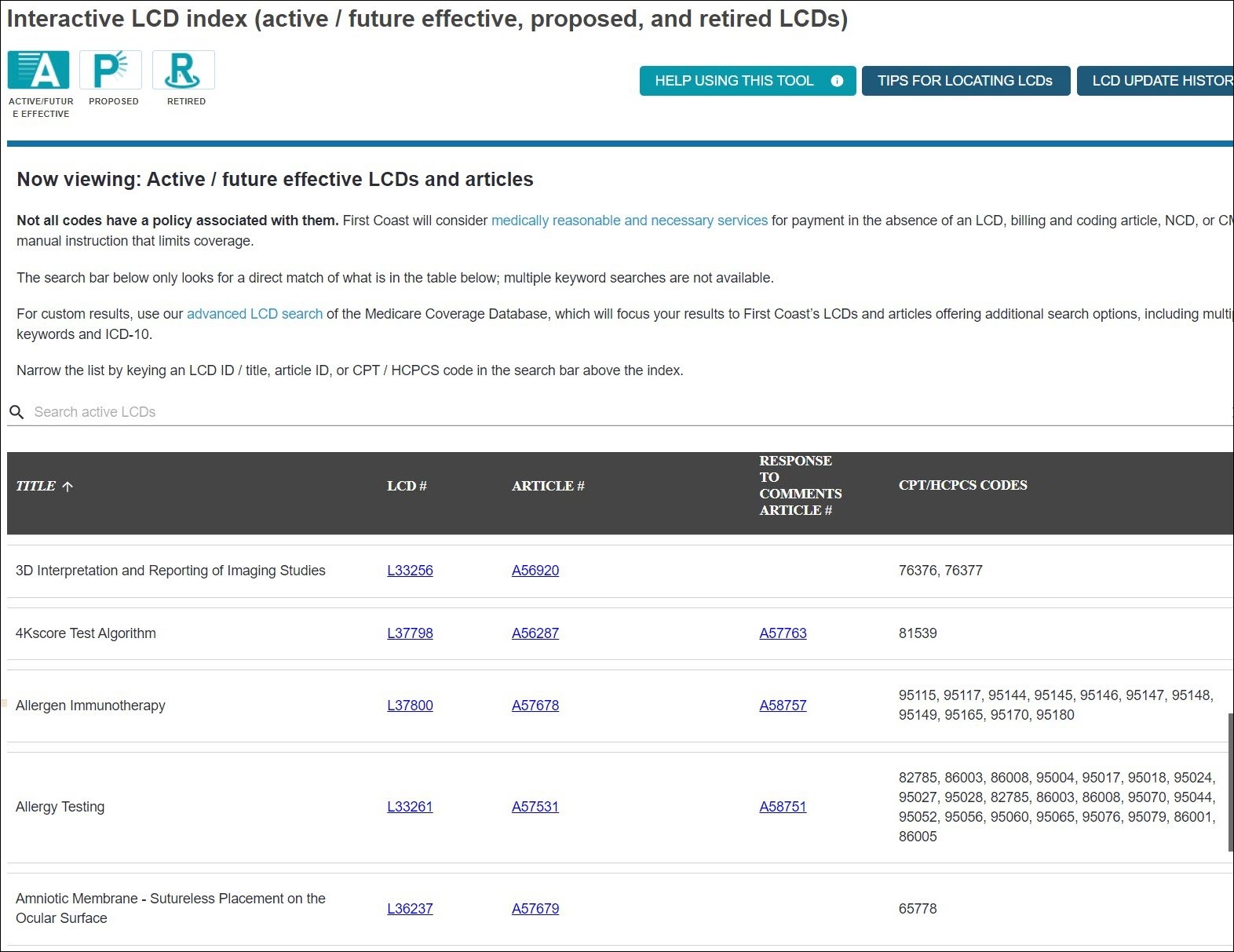Image resolution: width=1234 pixels, height=952 pixels.
Task: Switch to the Proposed LCDs icon
Action: tap(111, 71)
